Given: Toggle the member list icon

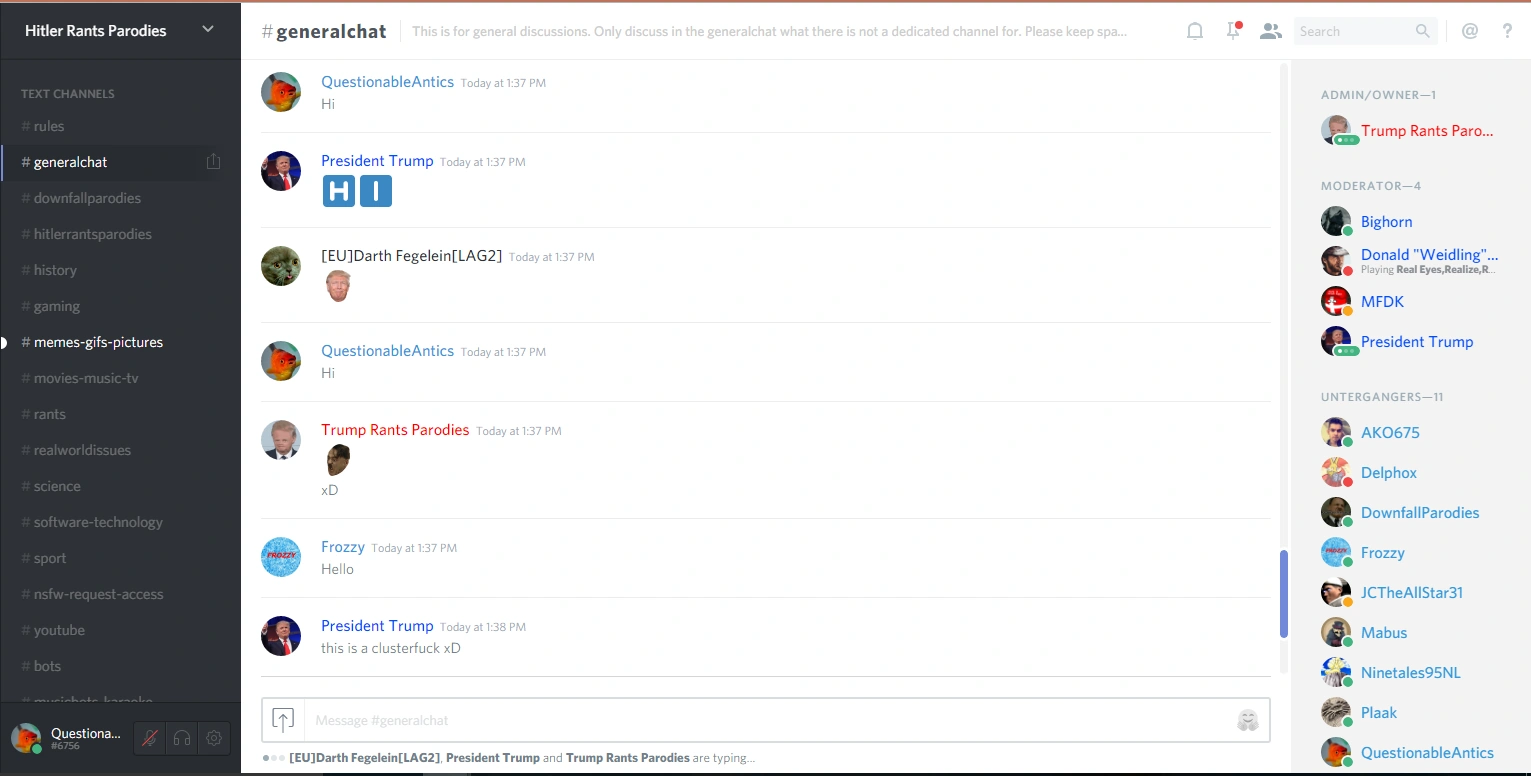Looking at the screenshot, I should [x=1271, y=31].
